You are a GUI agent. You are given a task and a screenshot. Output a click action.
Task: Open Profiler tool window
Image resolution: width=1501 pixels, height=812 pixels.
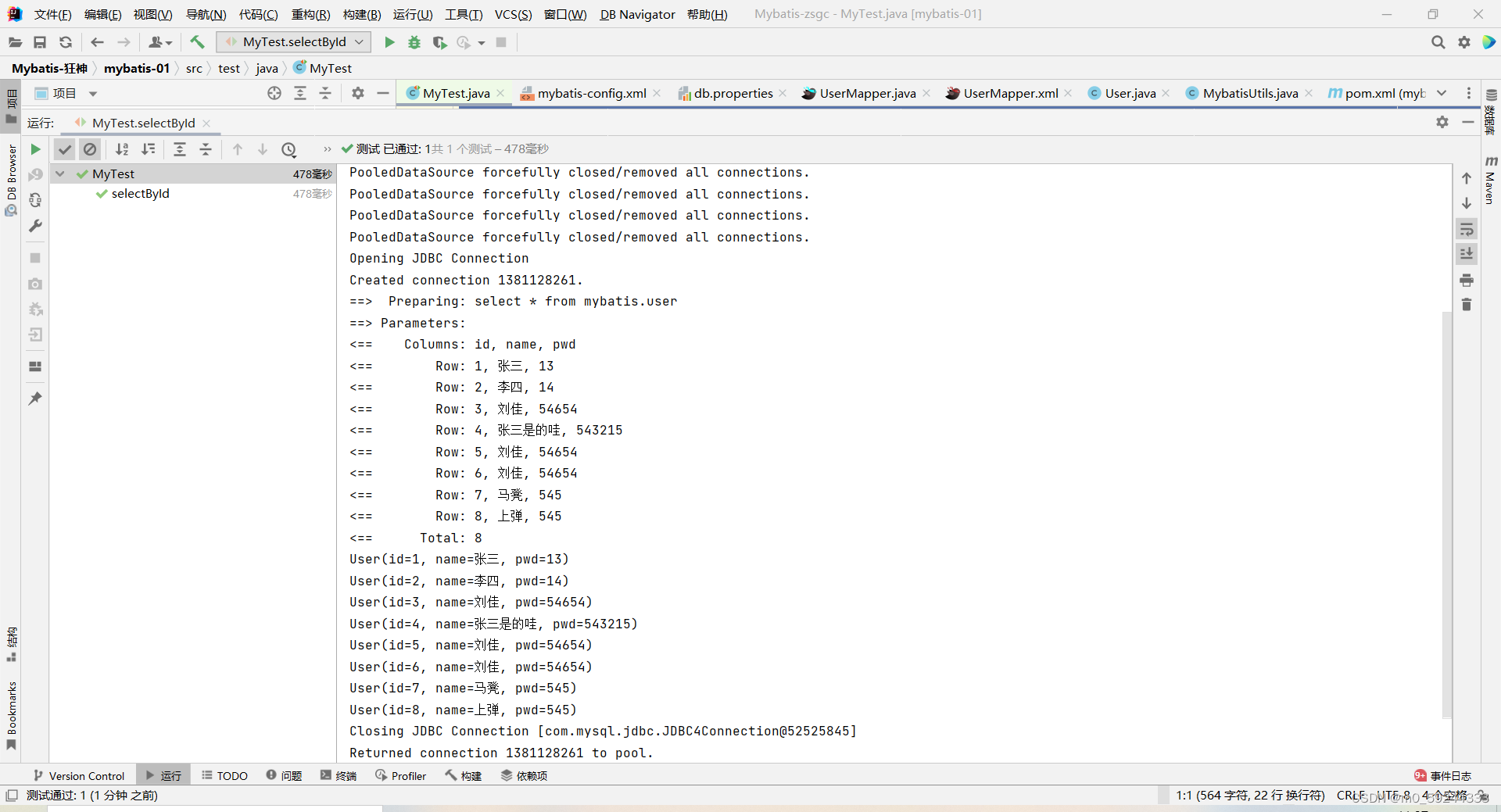(401, 775)
